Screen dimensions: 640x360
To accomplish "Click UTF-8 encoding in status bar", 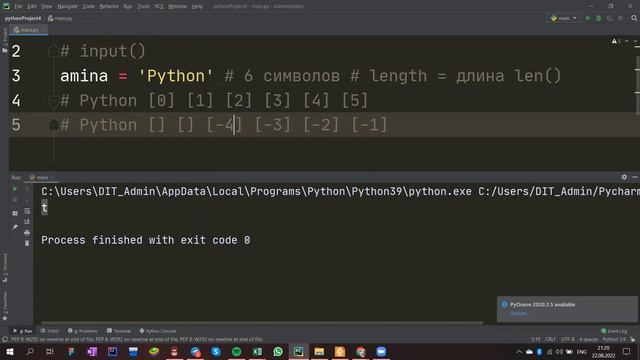I will [568, 340].
